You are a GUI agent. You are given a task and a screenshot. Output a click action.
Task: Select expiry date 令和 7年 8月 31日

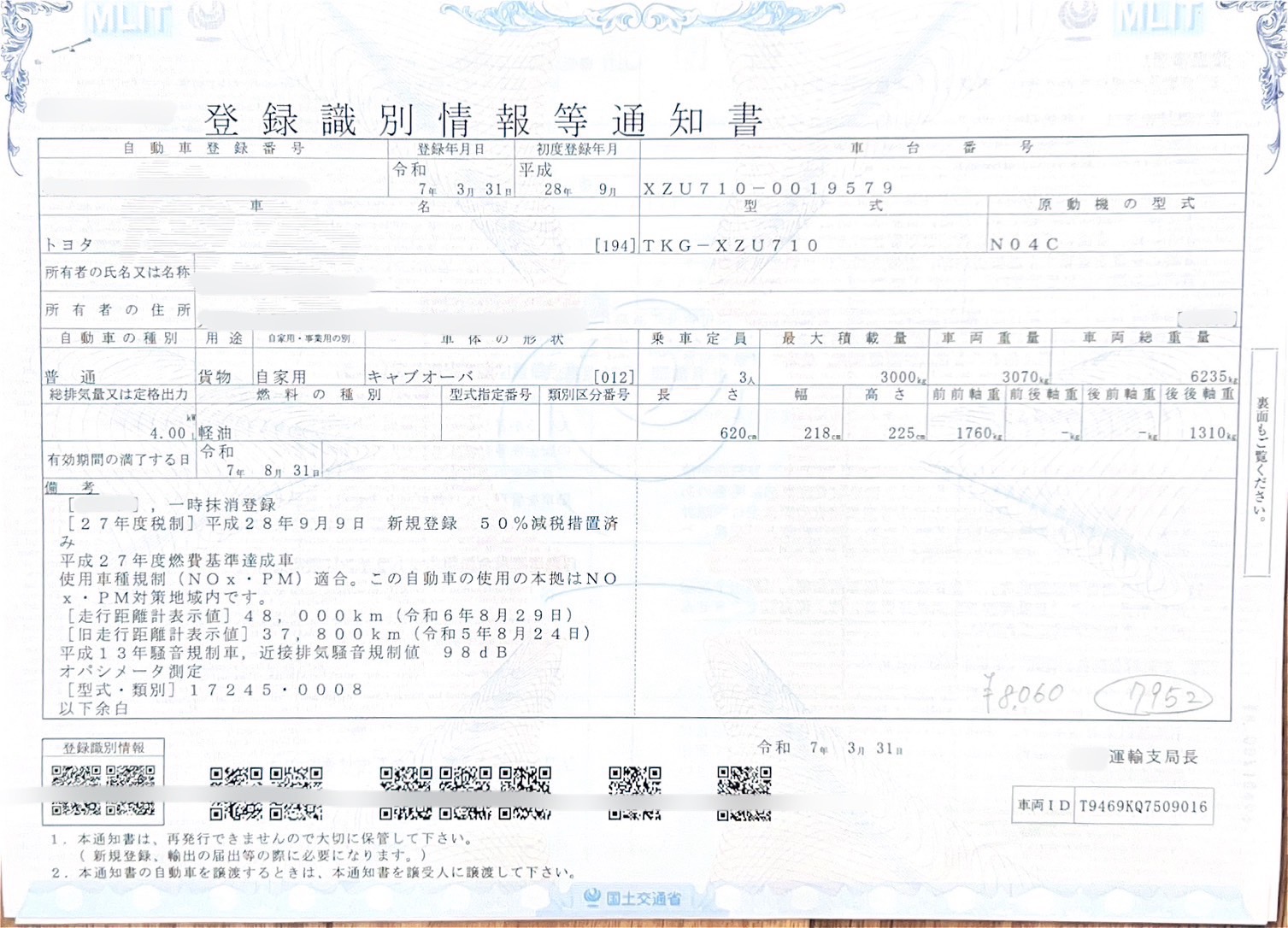pyautogui.click(x=261, y=461)
